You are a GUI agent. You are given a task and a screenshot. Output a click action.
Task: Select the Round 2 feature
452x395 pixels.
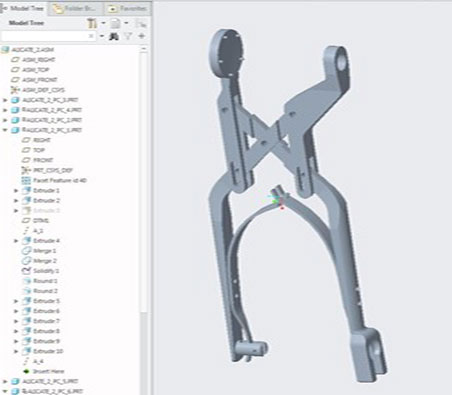pos(40,291)
